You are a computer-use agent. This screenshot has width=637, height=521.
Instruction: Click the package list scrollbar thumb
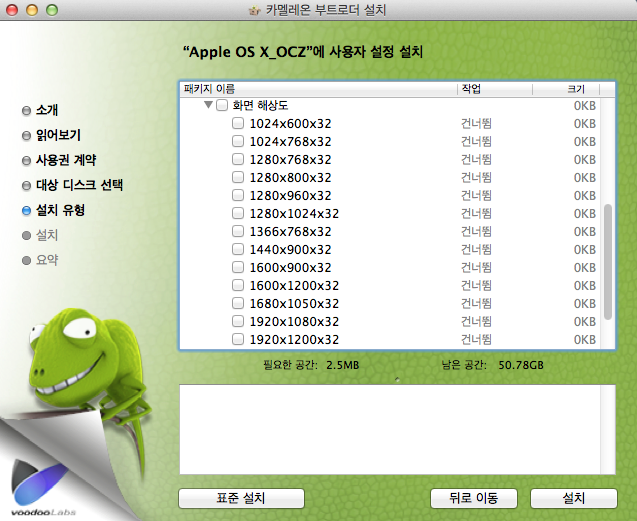tap(608, 262)
